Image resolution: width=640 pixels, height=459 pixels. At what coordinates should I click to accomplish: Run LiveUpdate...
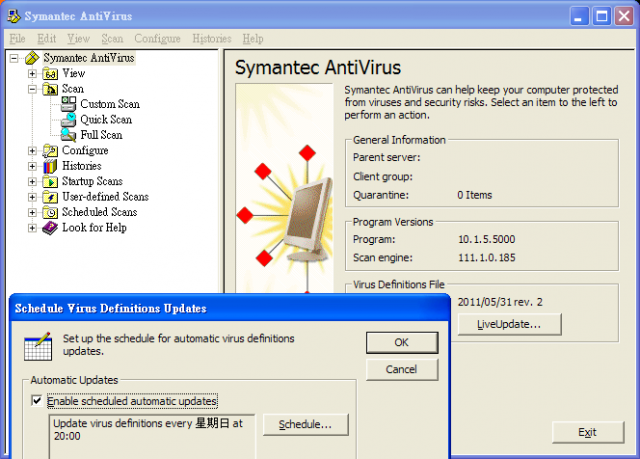[509, 324]
